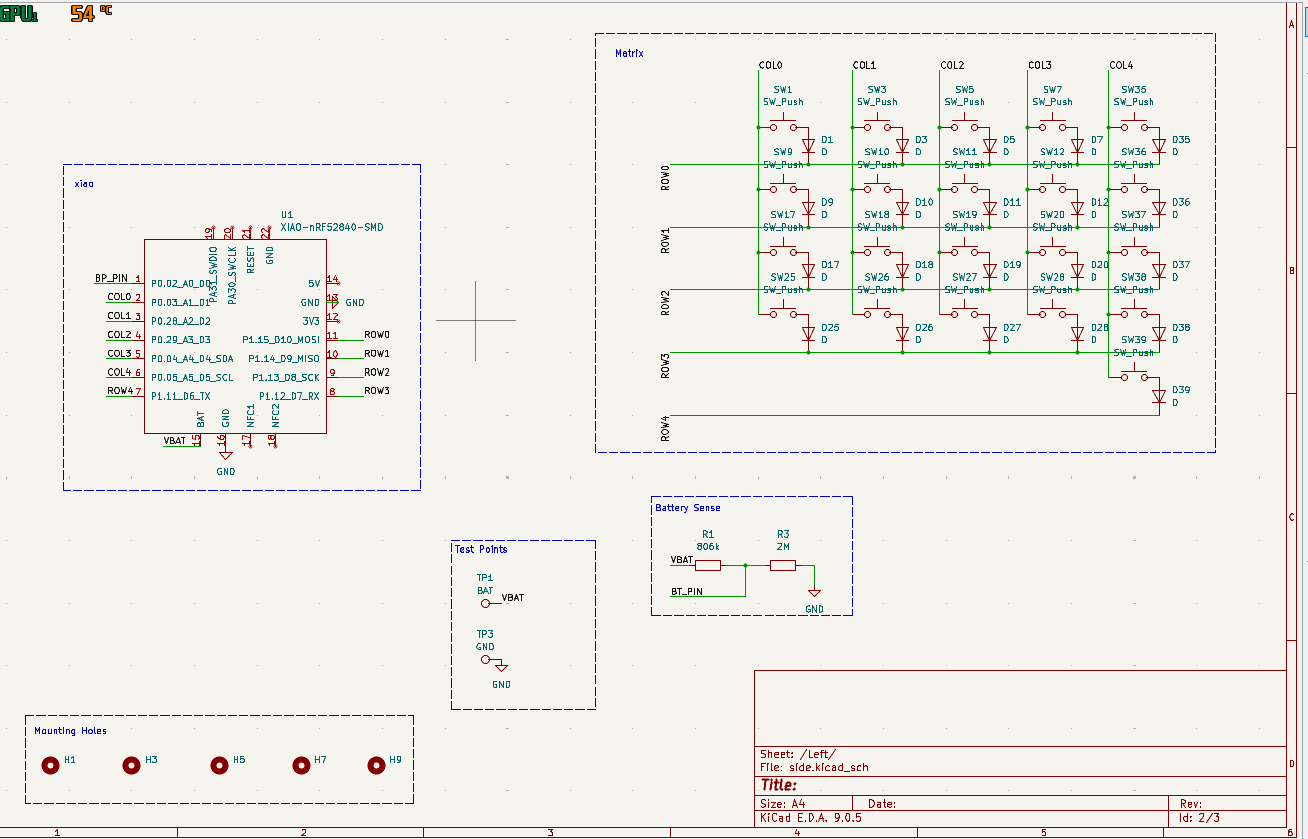This screenshot has height=839, width=1308.
Task: Click the TP3 GND test point circle
Action: click(486, 660)
